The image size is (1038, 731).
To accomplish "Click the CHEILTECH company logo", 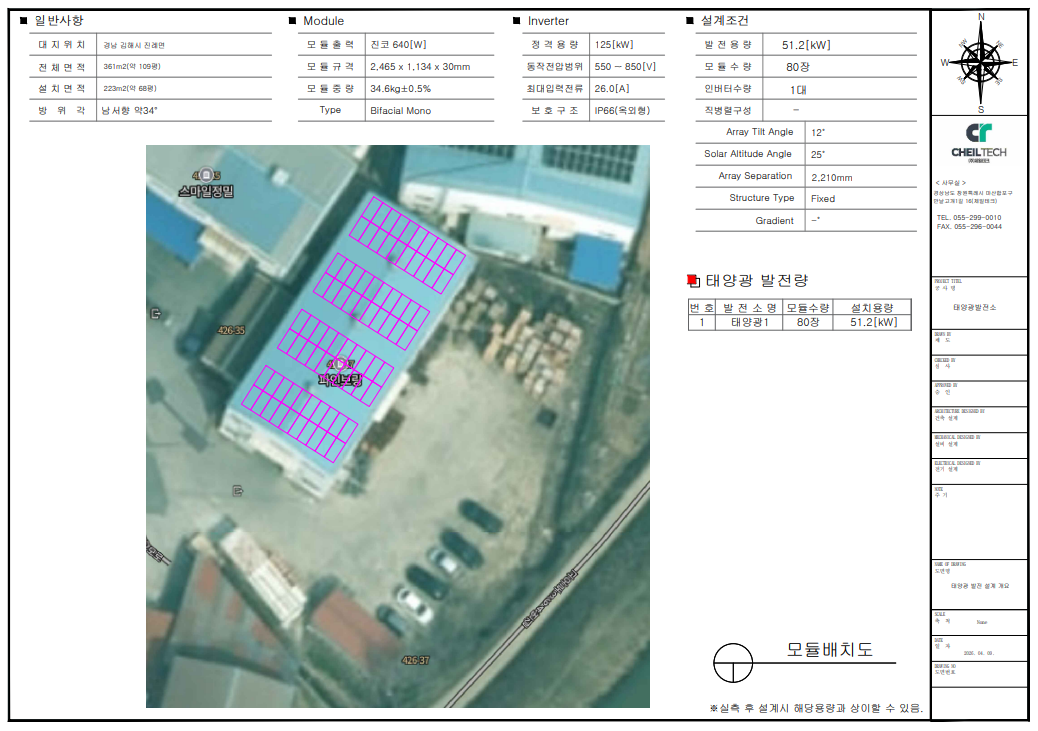I will (x=978, y=141).
